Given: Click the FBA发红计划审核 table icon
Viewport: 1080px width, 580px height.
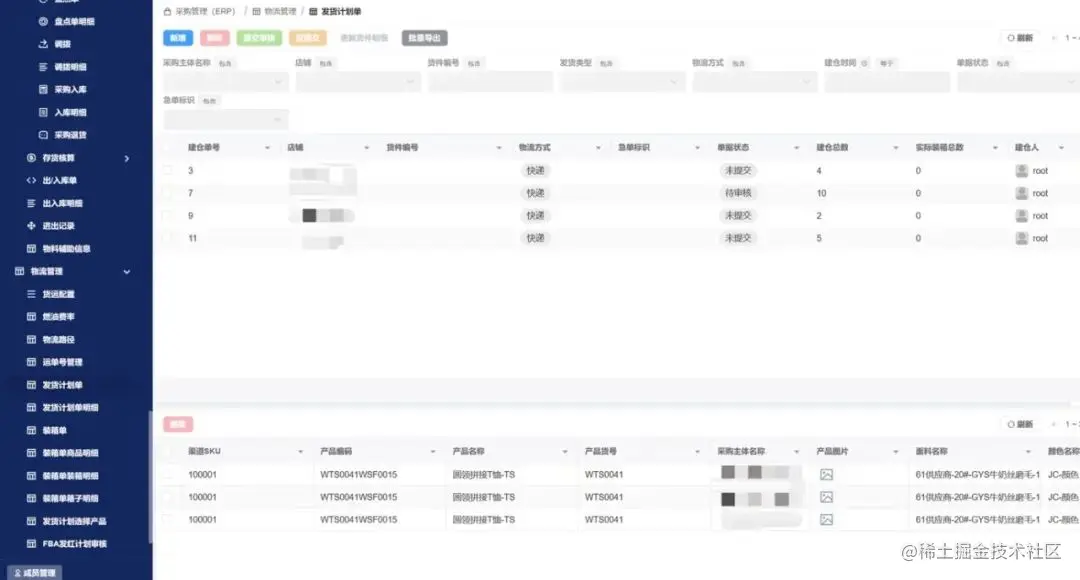Looking at the screenshot, I should [31, 543].
